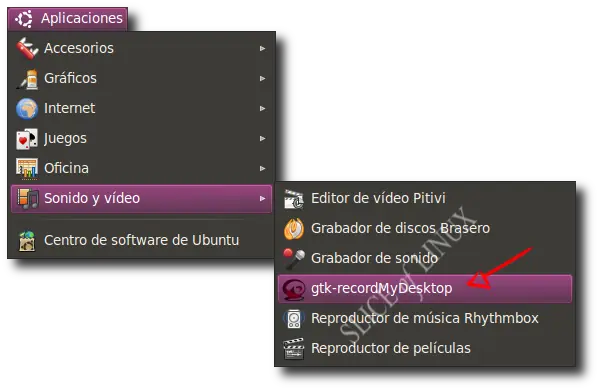Image resolution: width=599 pixels, height=390 pixels.
Task: Click the Oficina chart icon
Action: [27, 168]
